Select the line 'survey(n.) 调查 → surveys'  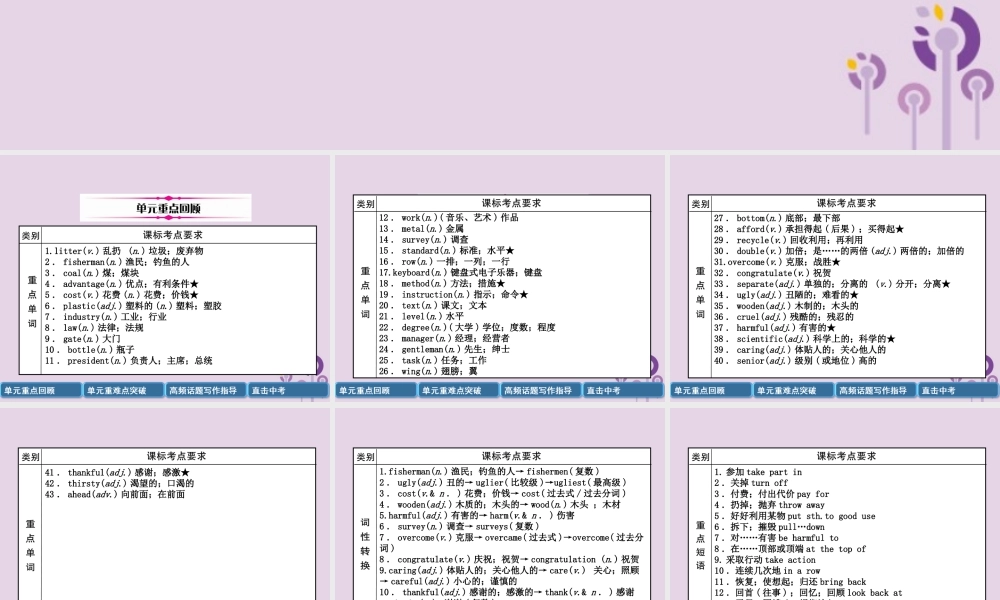tap(460, 527)
